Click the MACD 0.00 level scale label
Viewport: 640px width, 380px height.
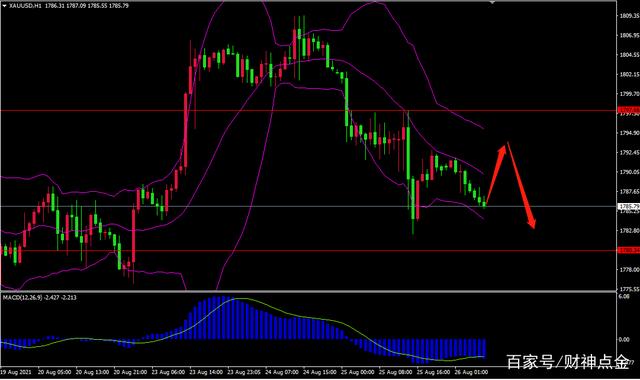(x=624, y=340)
